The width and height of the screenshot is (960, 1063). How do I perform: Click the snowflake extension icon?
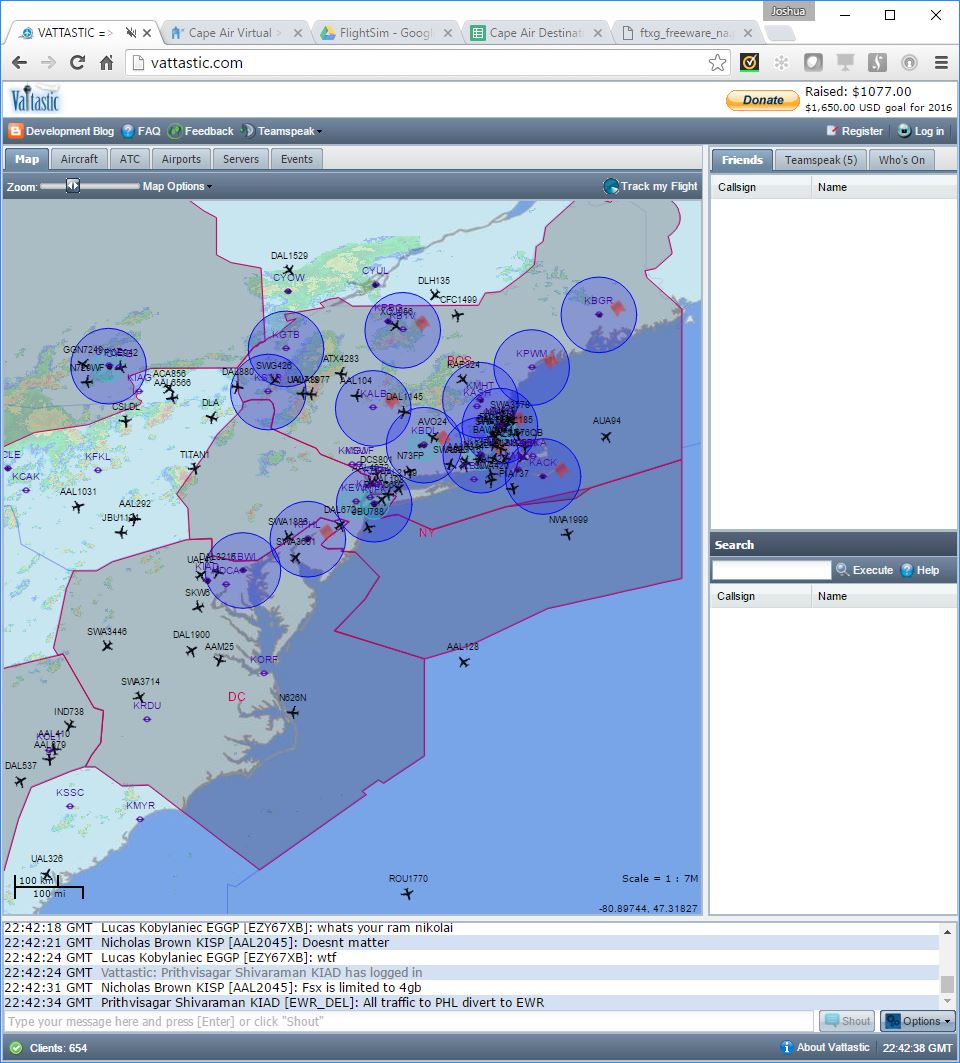[781, 63]
